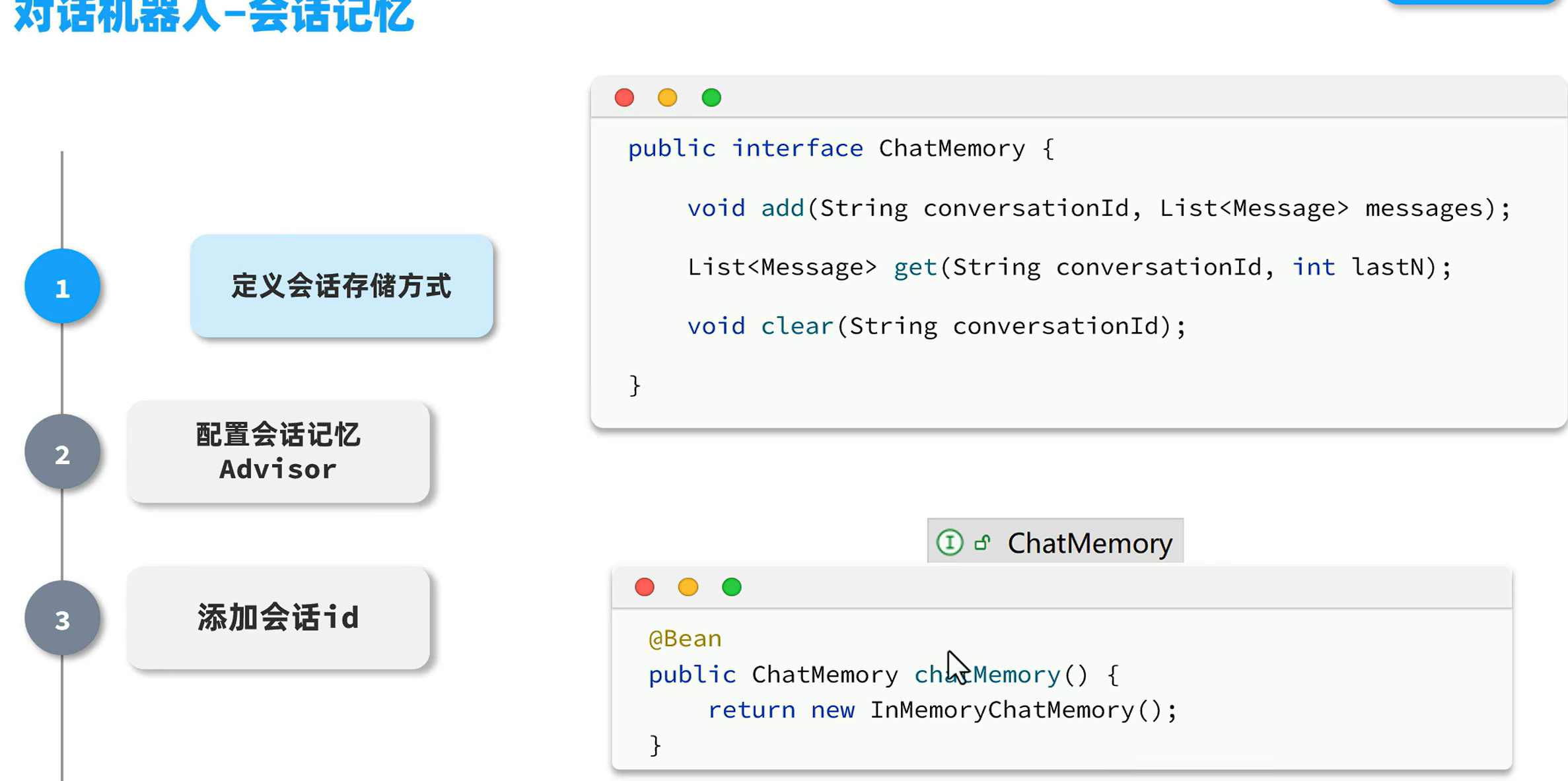Viewport: 1568px width, 781px height.
Task: Click InMemoryChatMemory in the return statement
Action: click(x=1001, y=710)
